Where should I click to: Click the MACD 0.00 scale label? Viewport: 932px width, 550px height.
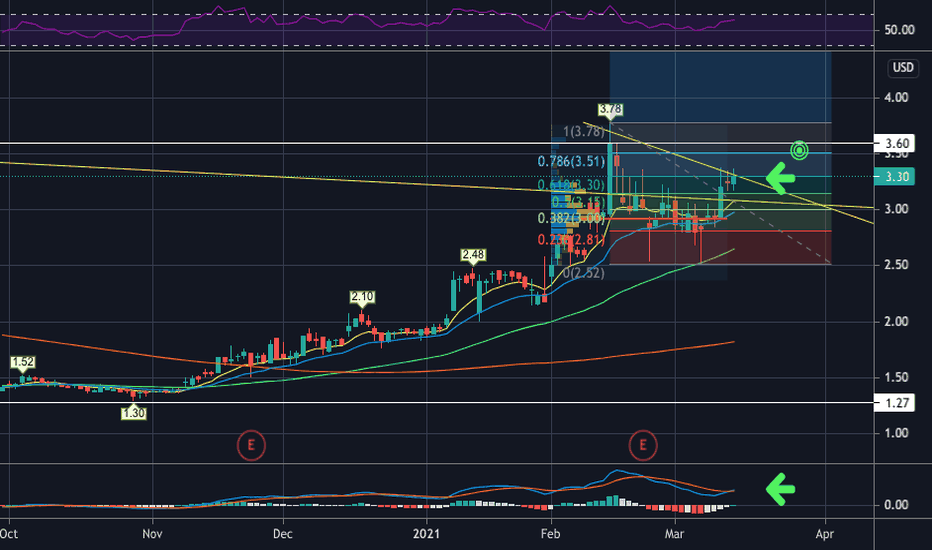pos(896,505)
